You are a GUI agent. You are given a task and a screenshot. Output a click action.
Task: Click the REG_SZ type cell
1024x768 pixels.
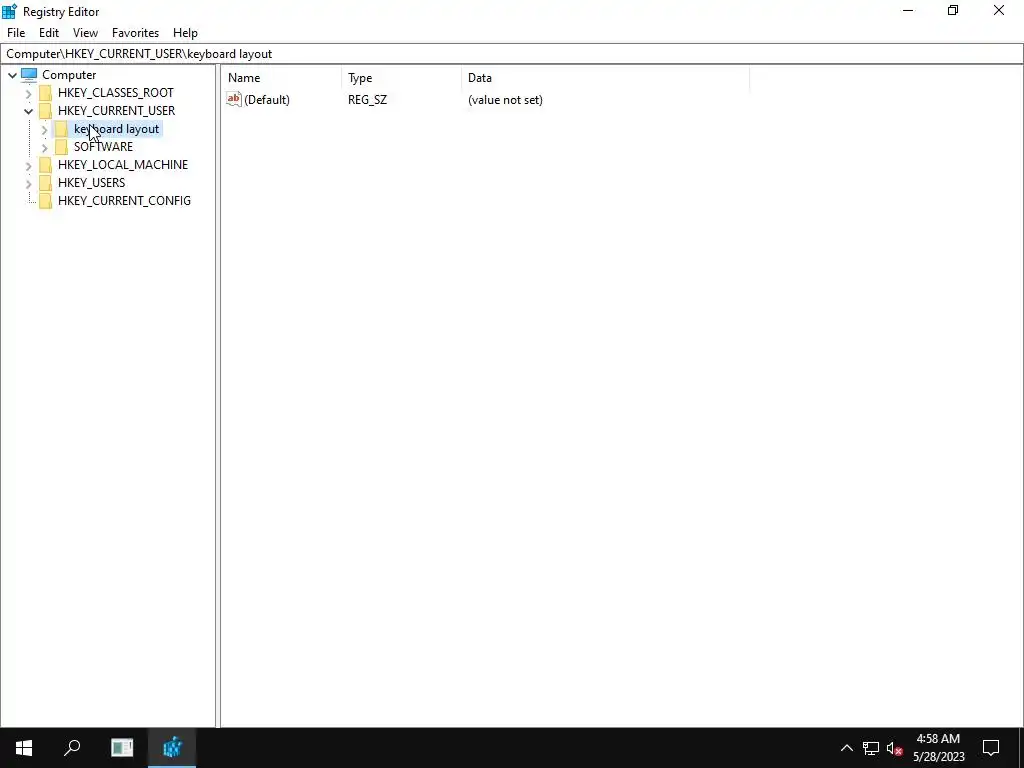point(367,100)
